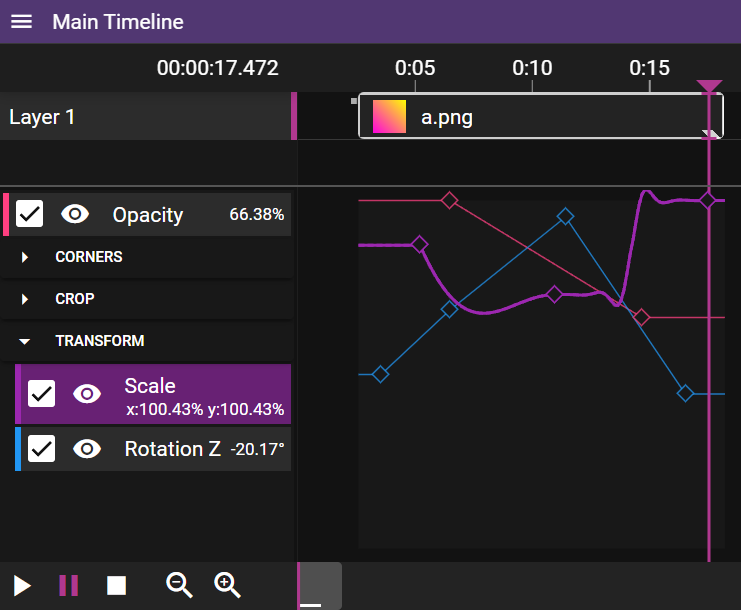Select last red Opacity keyframe diamond
The image size is (741, 610).
(641, 317)
